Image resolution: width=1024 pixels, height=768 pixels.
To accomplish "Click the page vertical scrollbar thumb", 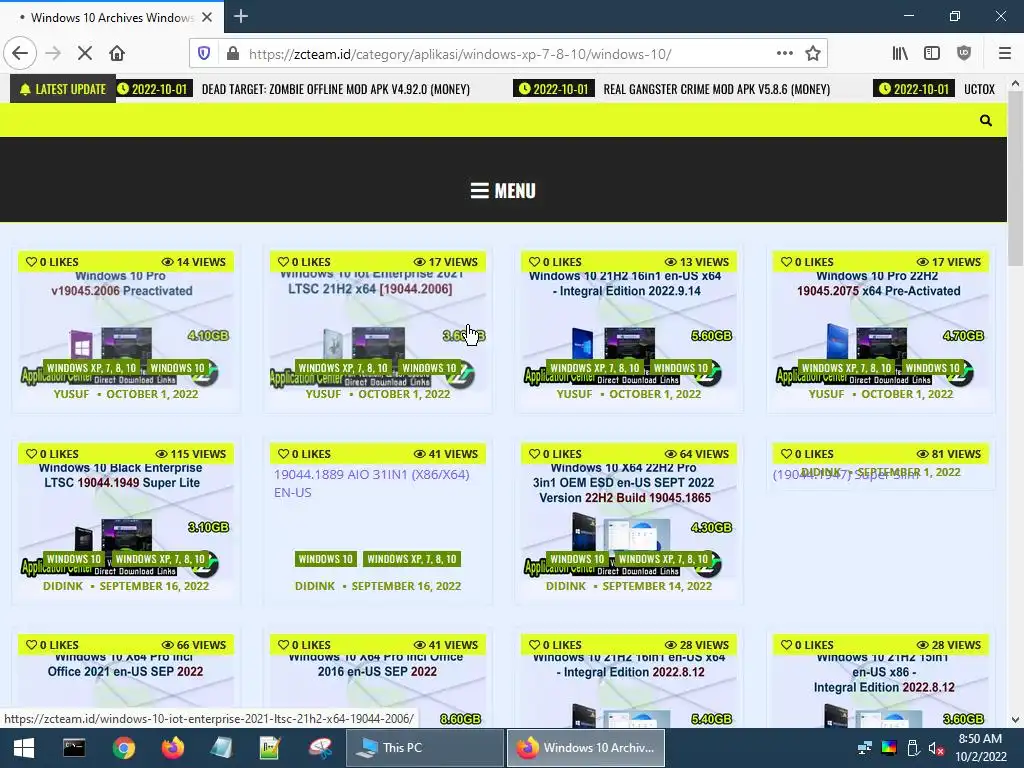I will coord(1015,178).
